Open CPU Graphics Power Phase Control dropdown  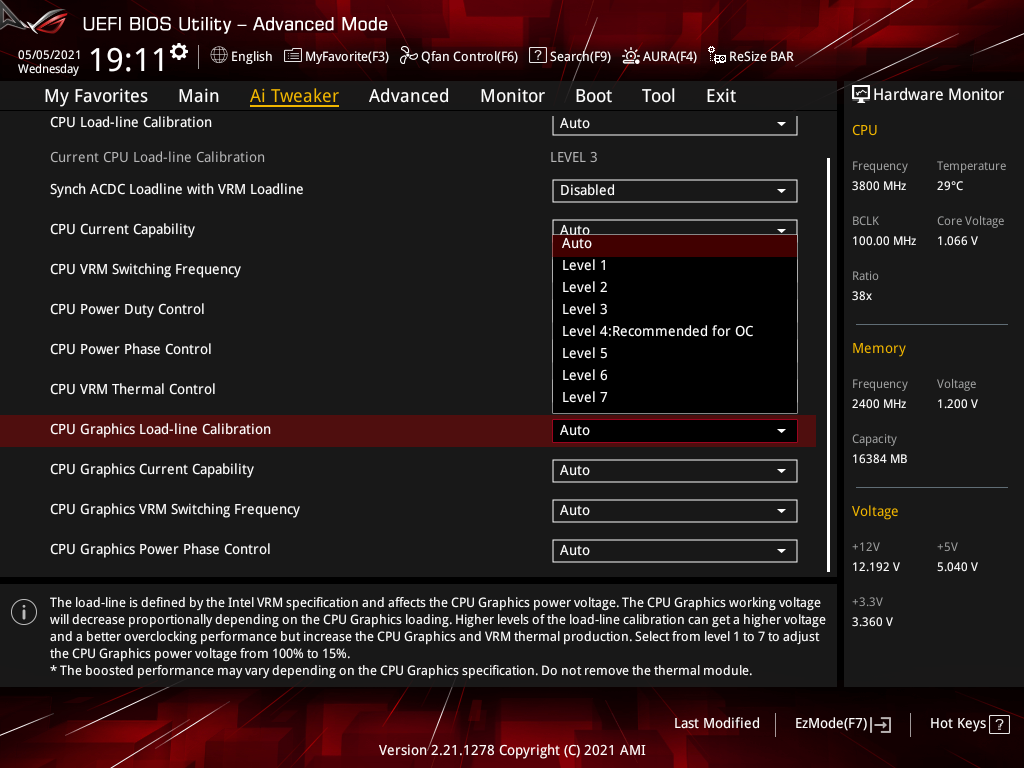click(x=674, y=550)
